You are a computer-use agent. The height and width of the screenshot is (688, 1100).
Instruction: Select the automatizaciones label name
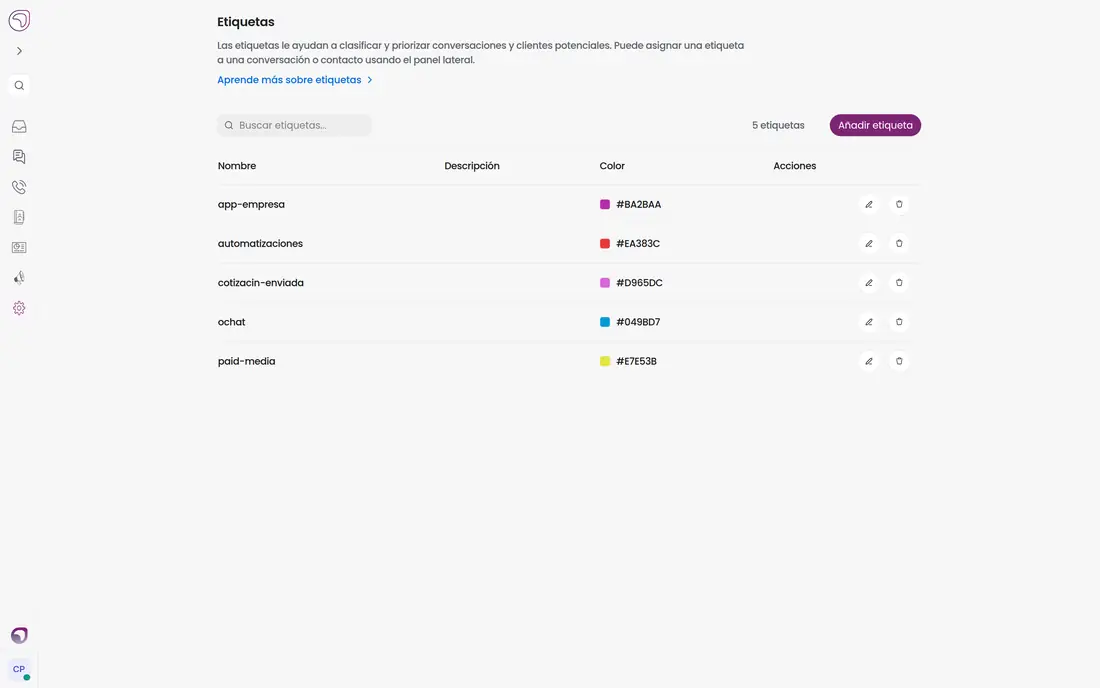tap(260, 244)
